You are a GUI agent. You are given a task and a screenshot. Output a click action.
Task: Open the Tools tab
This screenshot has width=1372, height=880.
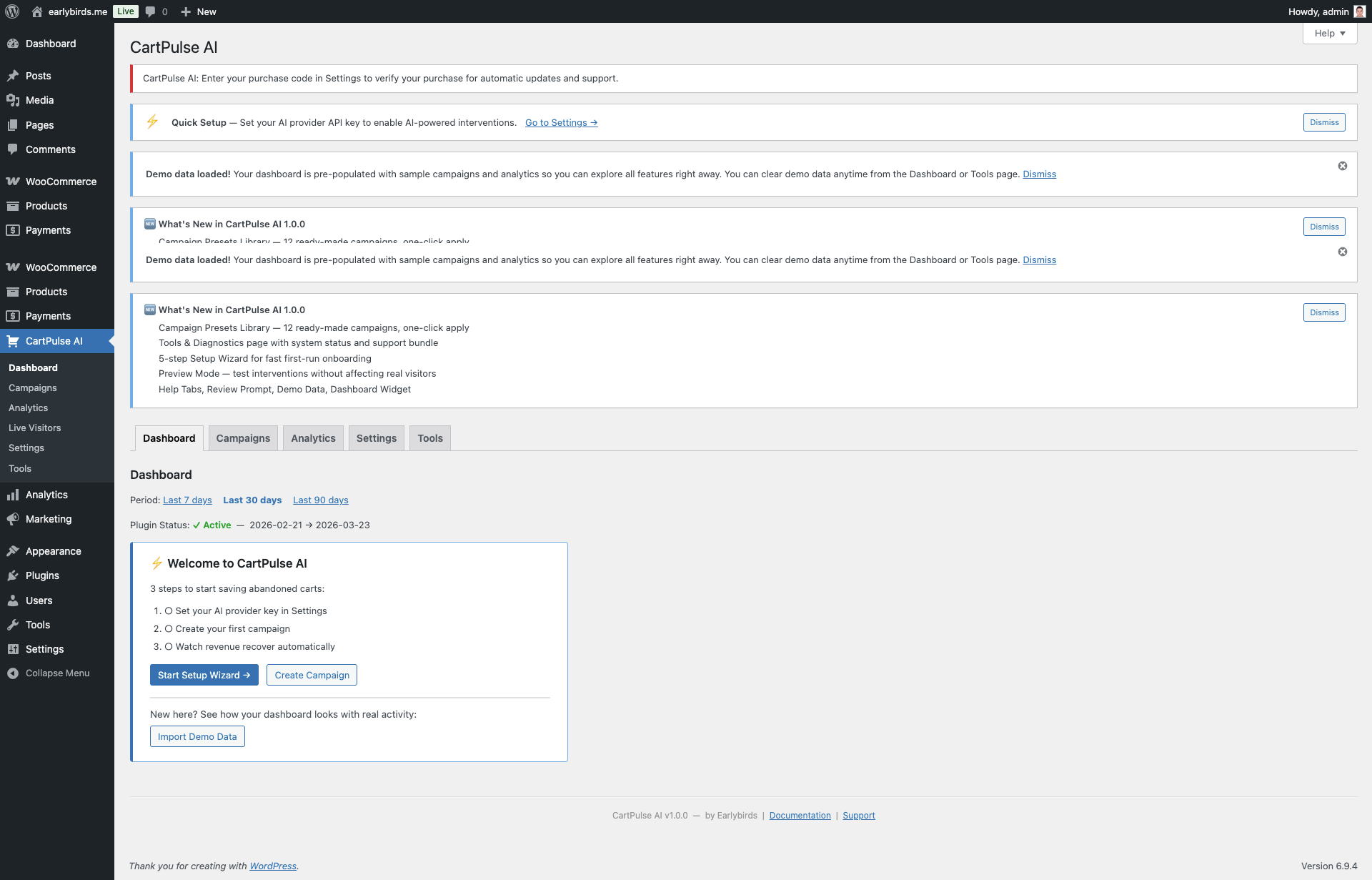click(429, 437)
